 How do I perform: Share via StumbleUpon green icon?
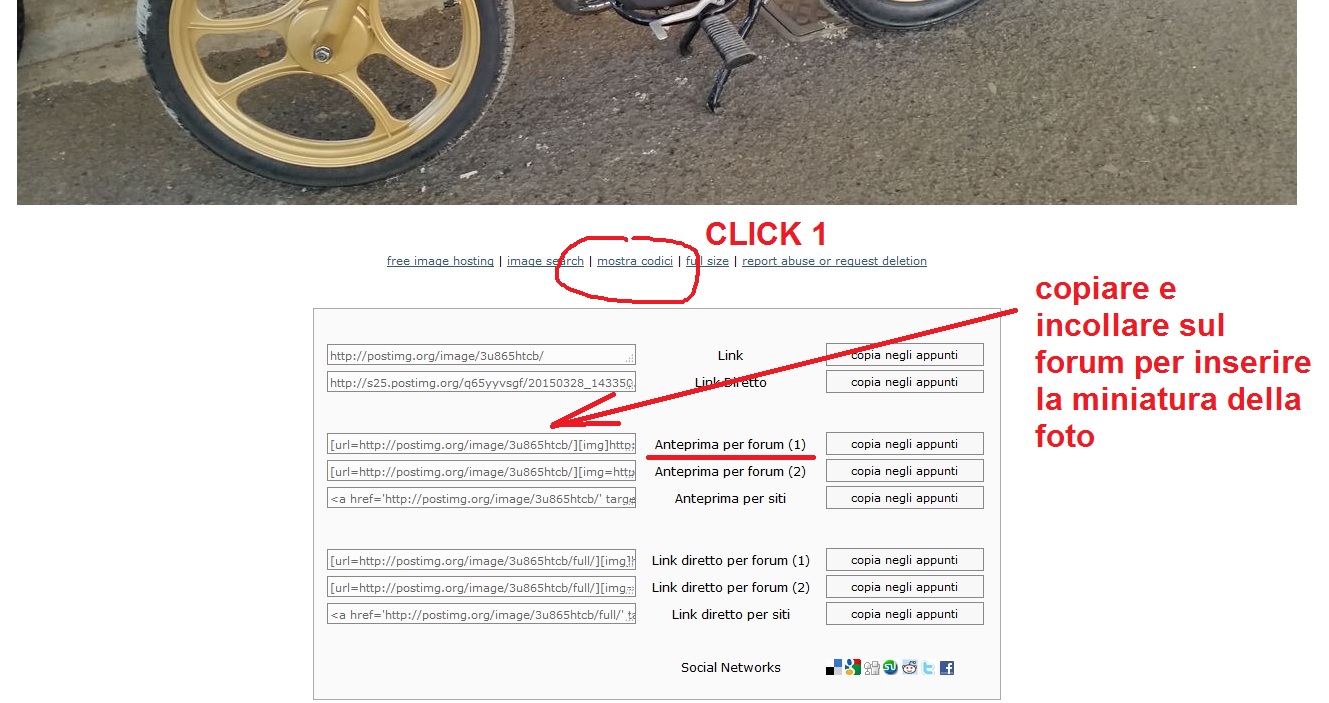pos(890,667)
